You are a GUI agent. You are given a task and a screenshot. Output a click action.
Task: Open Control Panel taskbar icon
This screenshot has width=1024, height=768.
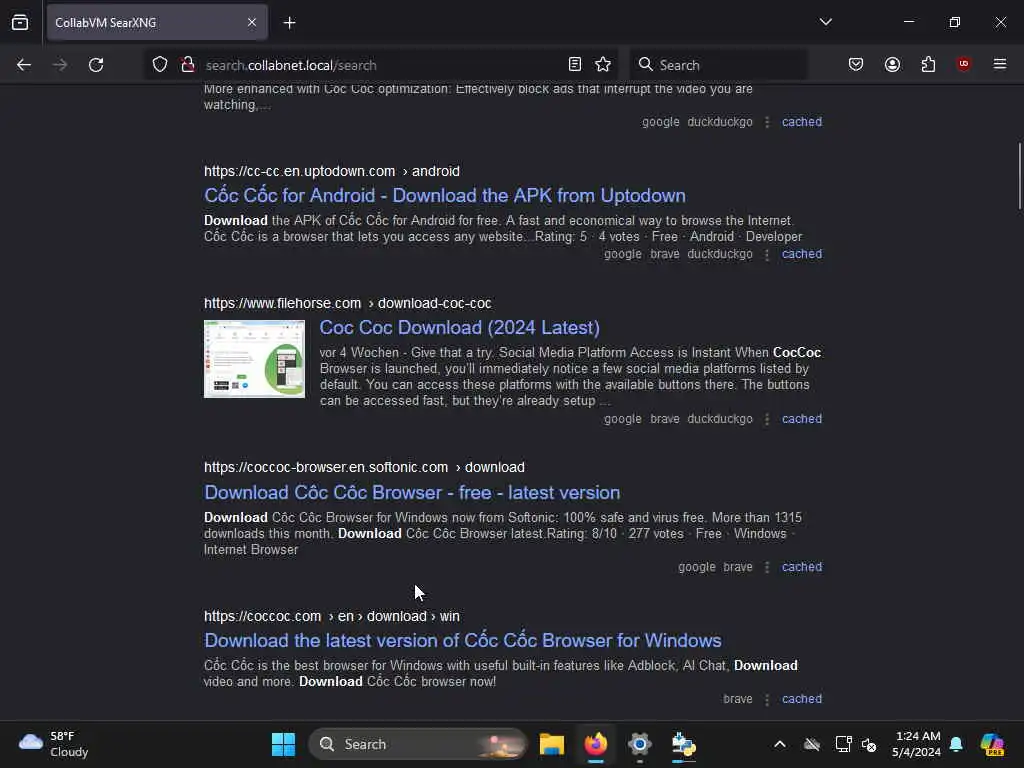[x=684, y=744]
